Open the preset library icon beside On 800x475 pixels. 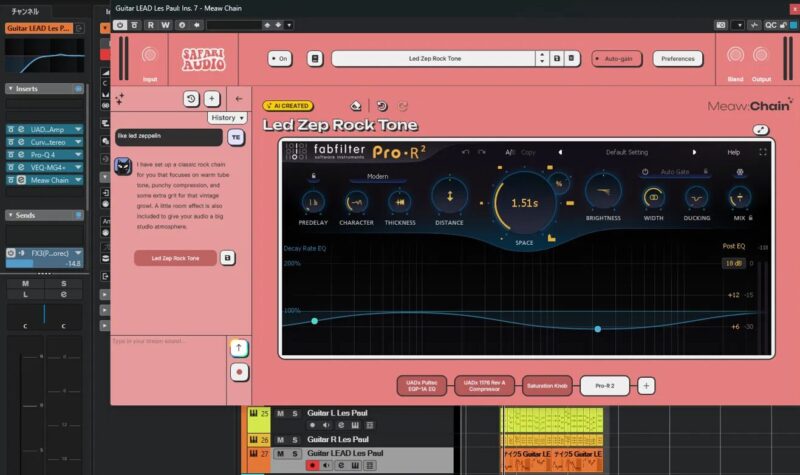[315, 59]
